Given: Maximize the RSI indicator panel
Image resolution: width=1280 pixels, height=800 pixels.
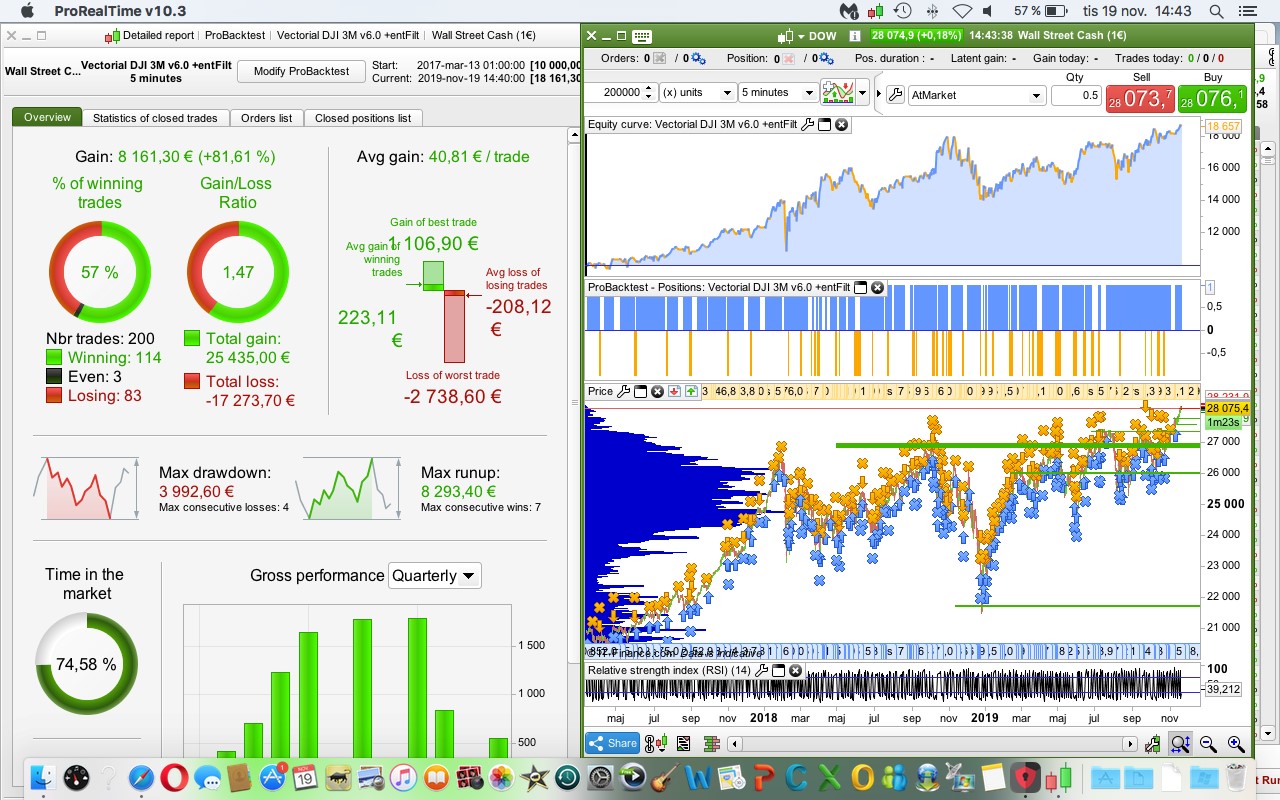Looking at the screenshot, I should [x=779, y=670].
